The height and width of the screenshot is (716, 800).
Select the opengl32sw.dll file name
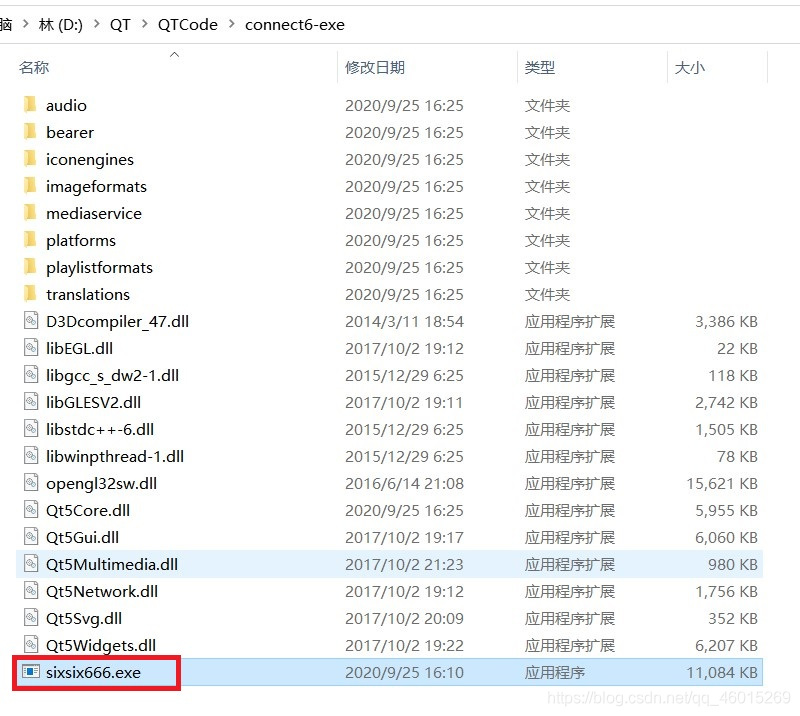point(102,484)
